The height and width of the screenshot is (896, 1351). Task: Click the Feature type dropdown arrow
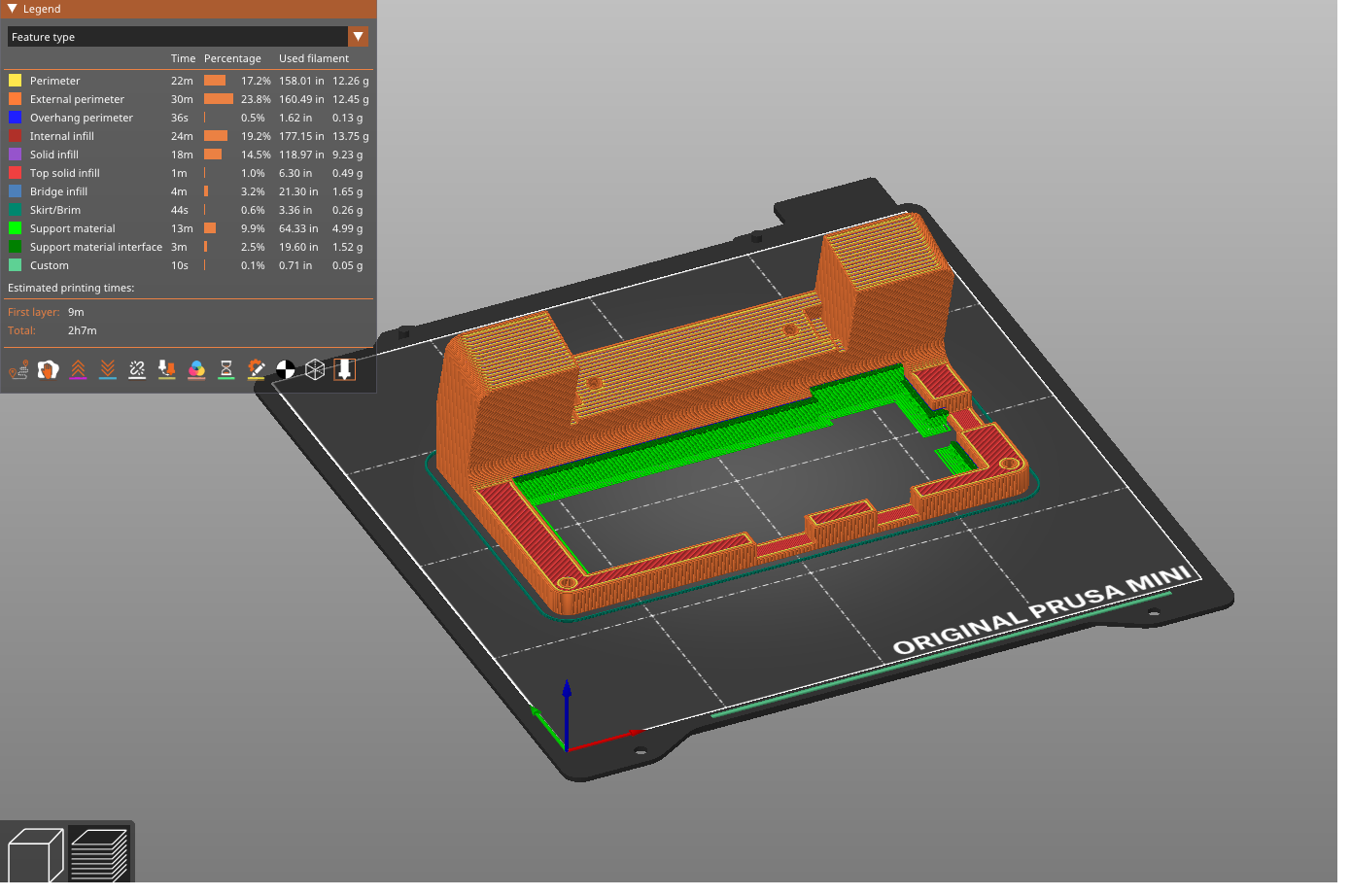(x=359, y=37)
